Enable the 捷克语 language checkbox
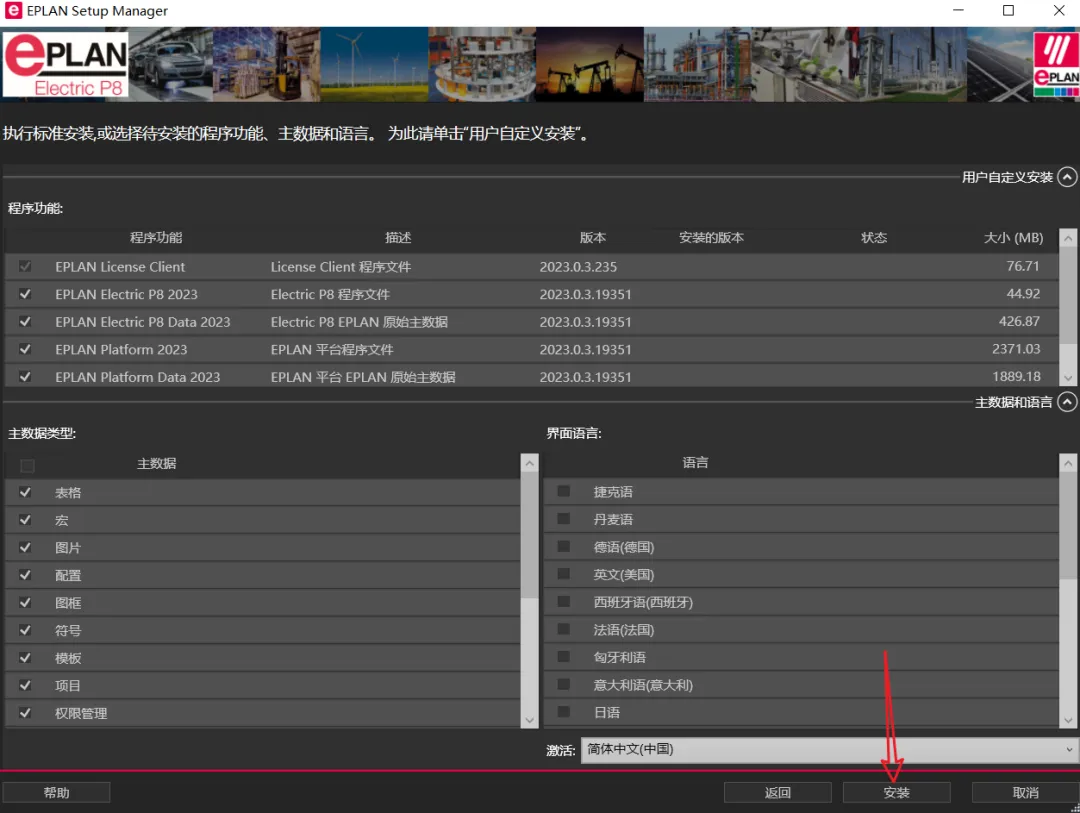The height and width of the screenshot is (813, 1080). [x=563, y=491]
